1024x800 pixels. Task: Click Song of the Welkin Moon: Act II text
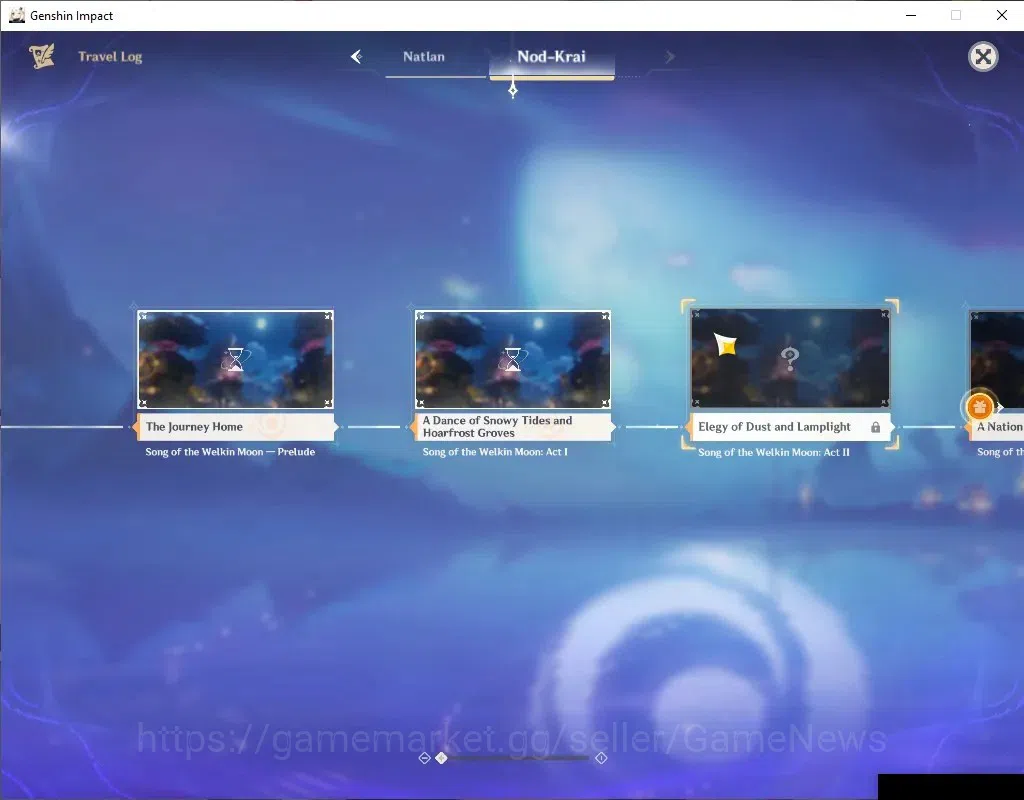[774, 452]
